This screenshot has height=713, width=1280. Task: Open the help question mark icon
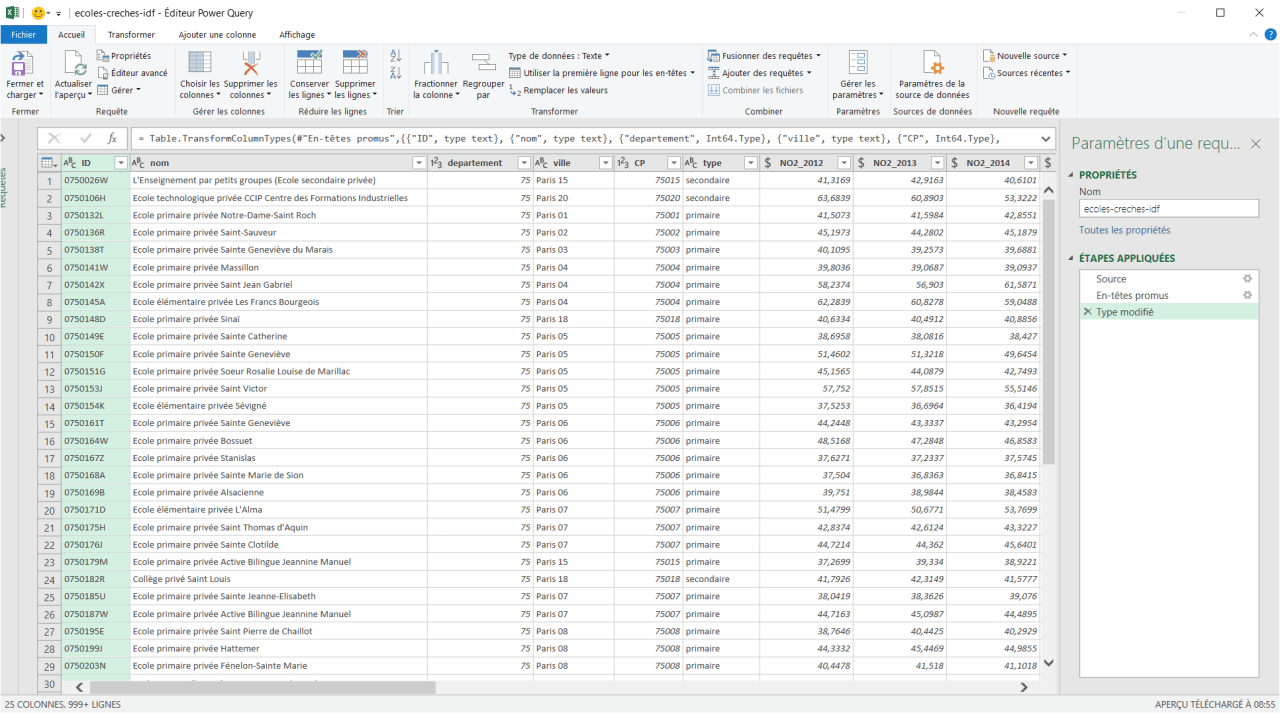(x=1269, y=34)
